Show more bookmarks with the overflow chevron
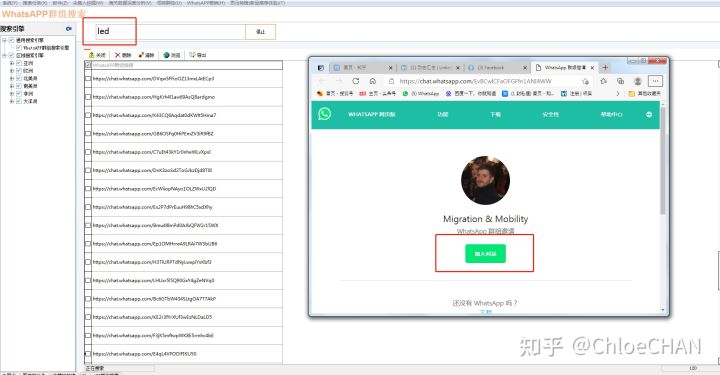 pyautogui.click(x=618, y=94)
